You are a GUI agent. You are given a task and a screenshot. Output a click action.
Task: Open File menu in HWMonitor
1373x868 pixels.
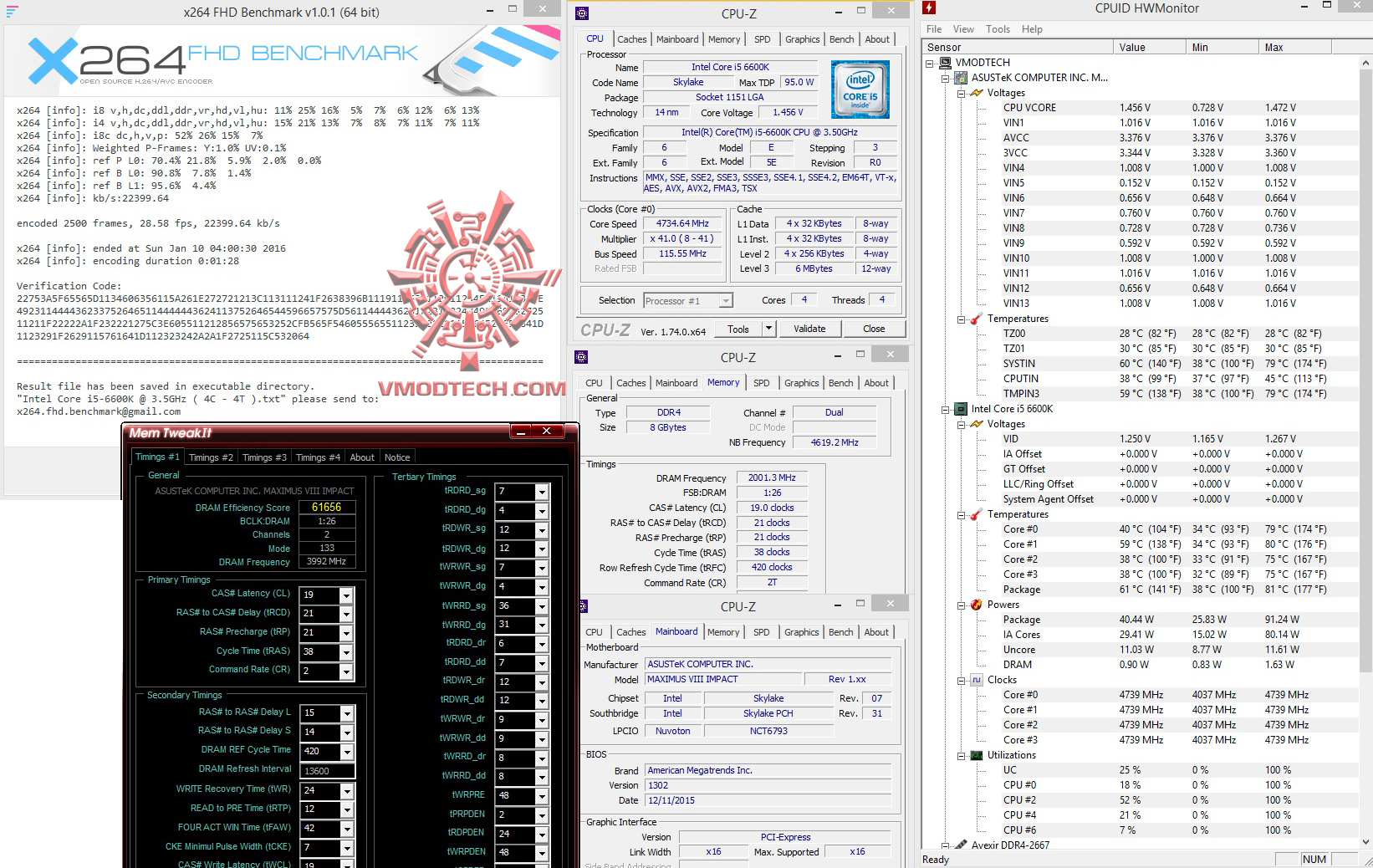tap(934, 29)
